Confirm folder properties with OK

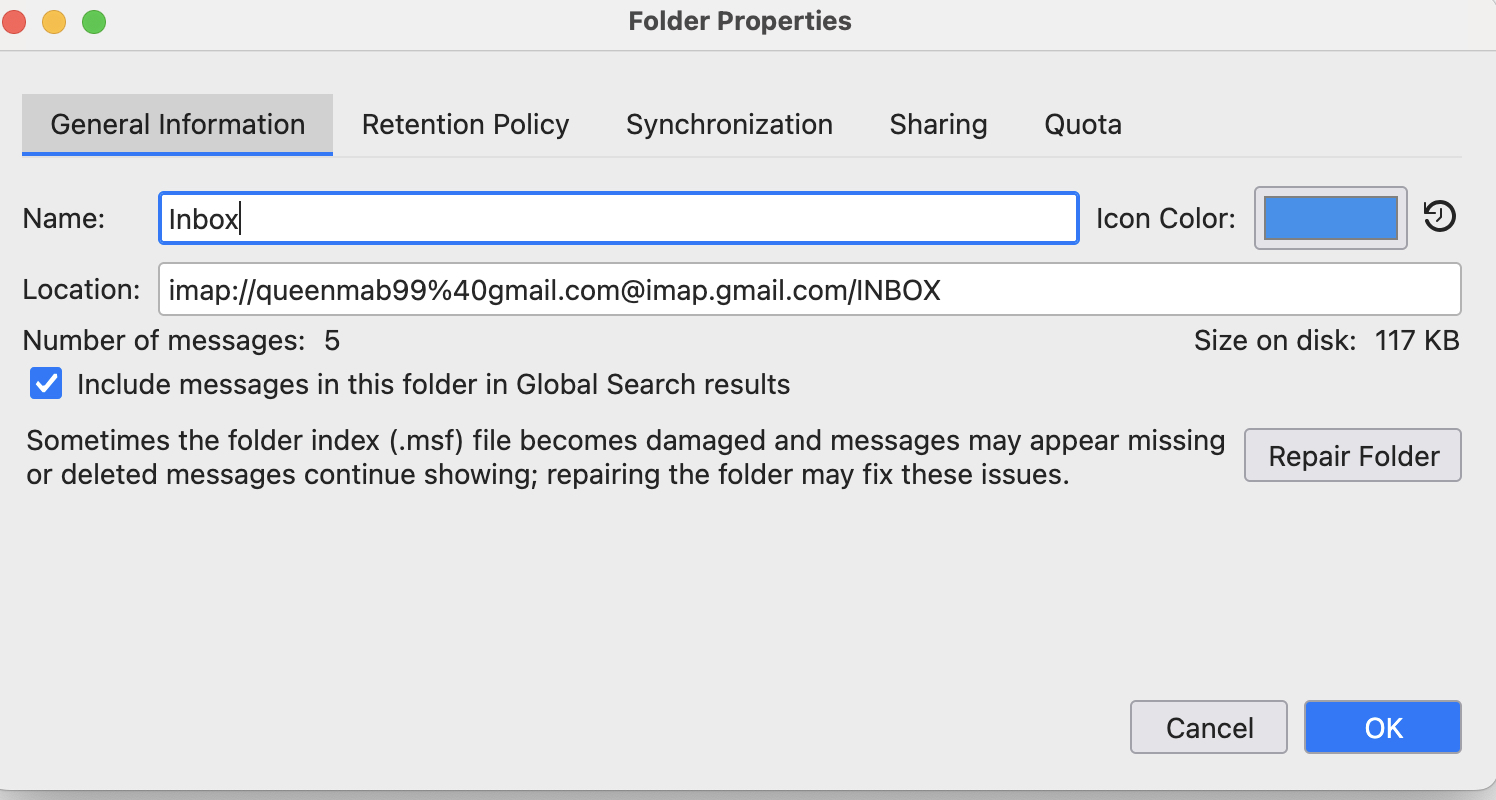click(1382, 727)
